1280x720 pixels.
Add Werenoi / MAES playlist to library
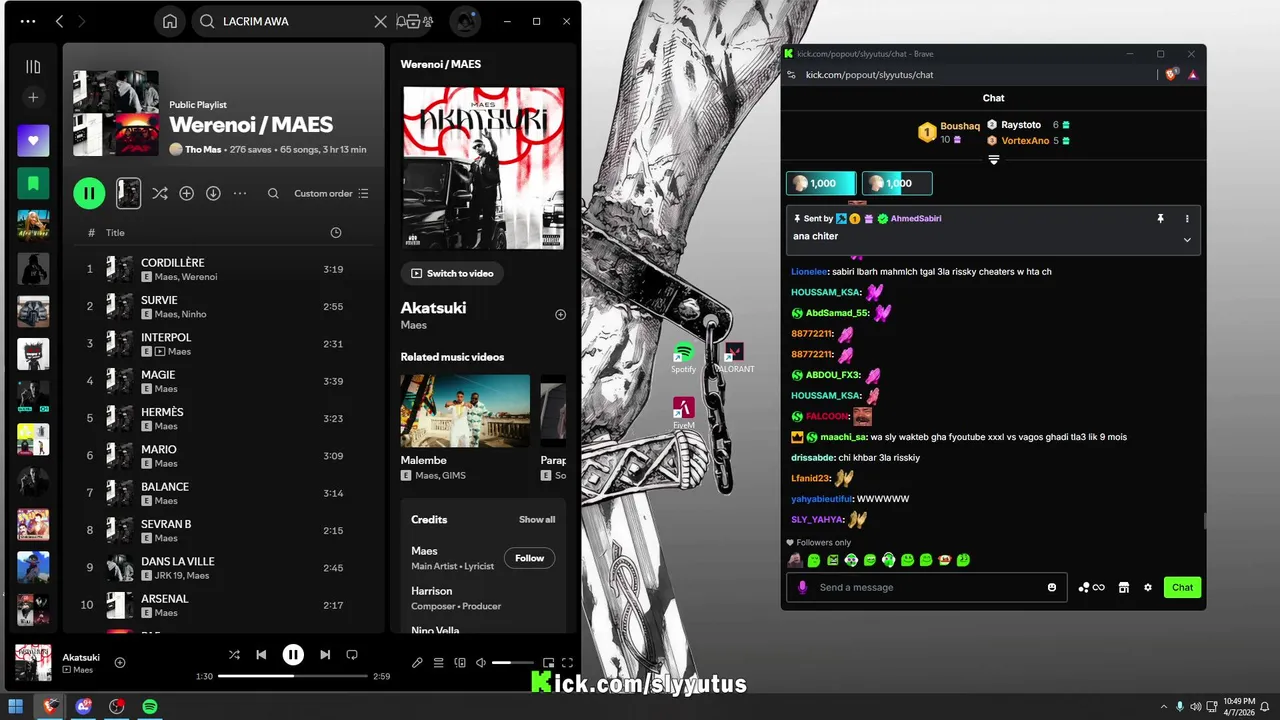point(186,193)
